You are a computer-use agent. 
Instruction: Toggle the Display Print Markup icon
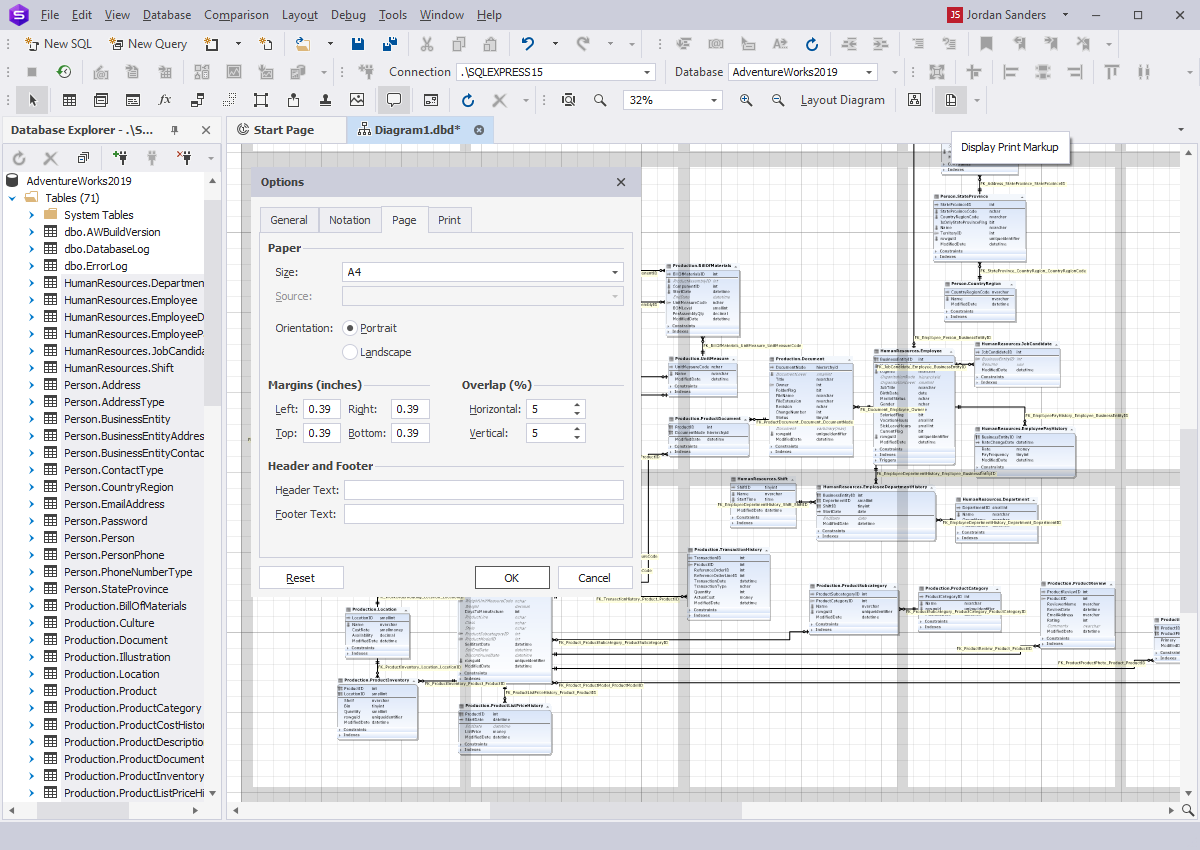click(950, 100)
